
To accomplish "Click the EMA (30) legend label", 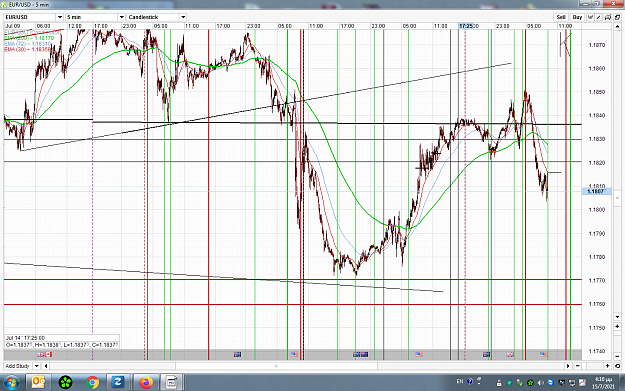I will 27,49.
